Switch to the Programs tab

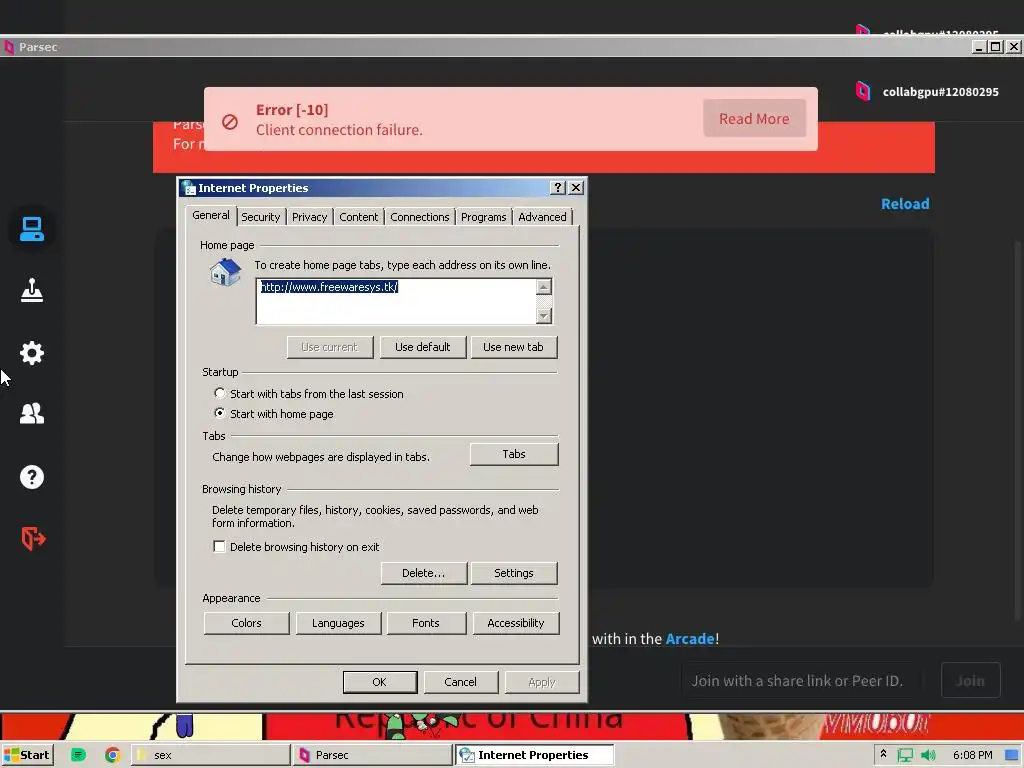coord(483,217)
